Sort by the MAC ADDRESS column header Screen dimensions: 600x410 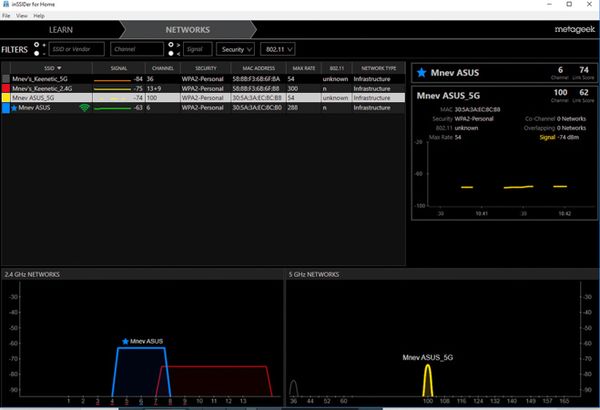pos(259,68)
